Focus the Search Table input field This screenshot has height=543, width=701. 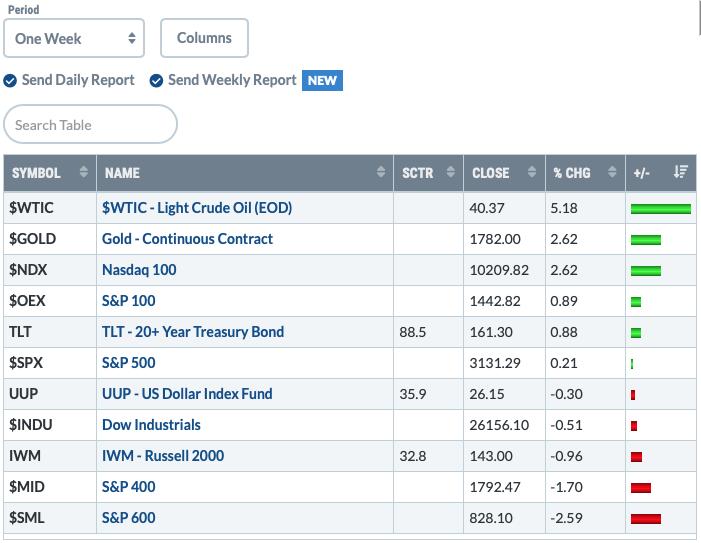tap(90, 124)
